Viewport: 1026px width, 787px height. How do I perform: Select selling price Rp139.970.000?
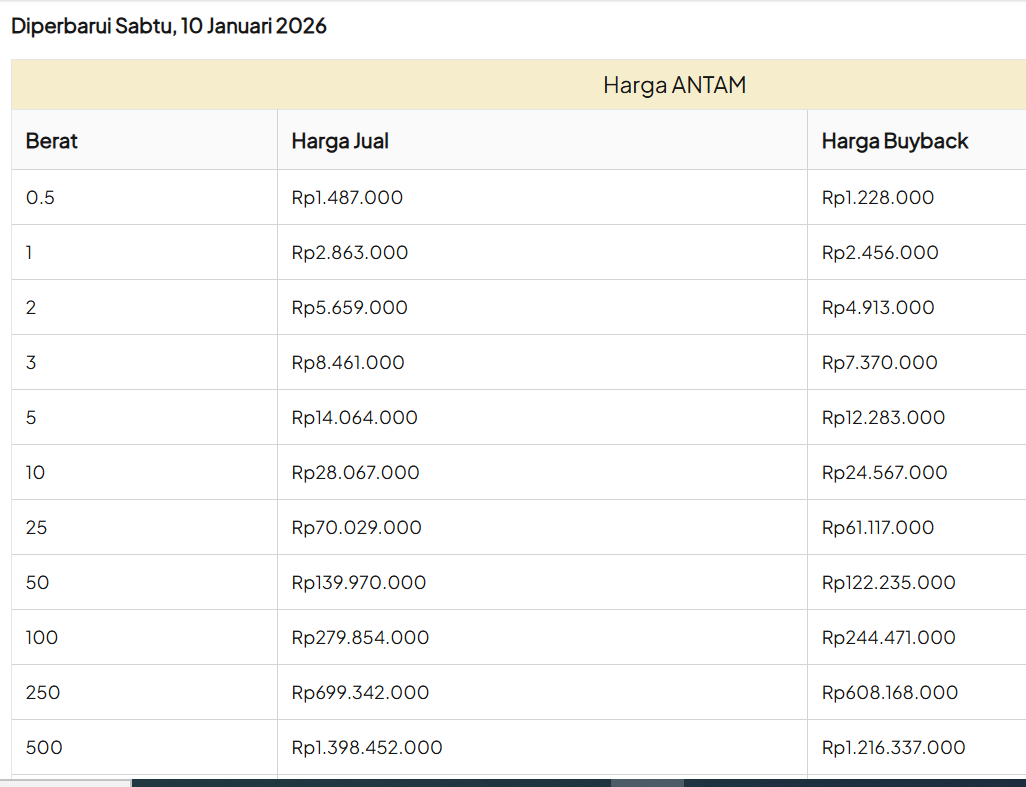point(359,583)
